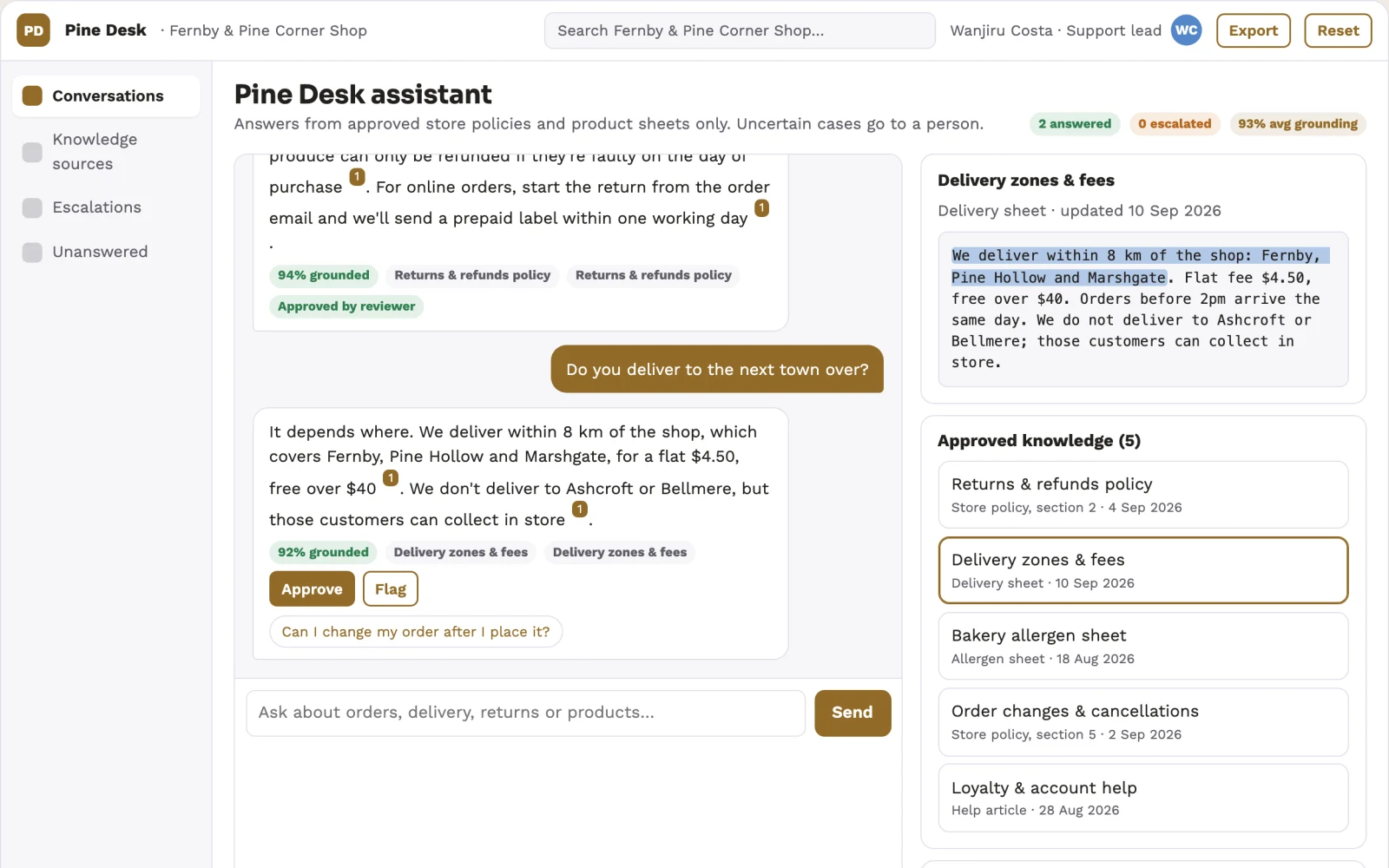The image size is (1389, 868).
Task: Click the 'Approved by reviewer' badge
Action: (x=346, y=306)
